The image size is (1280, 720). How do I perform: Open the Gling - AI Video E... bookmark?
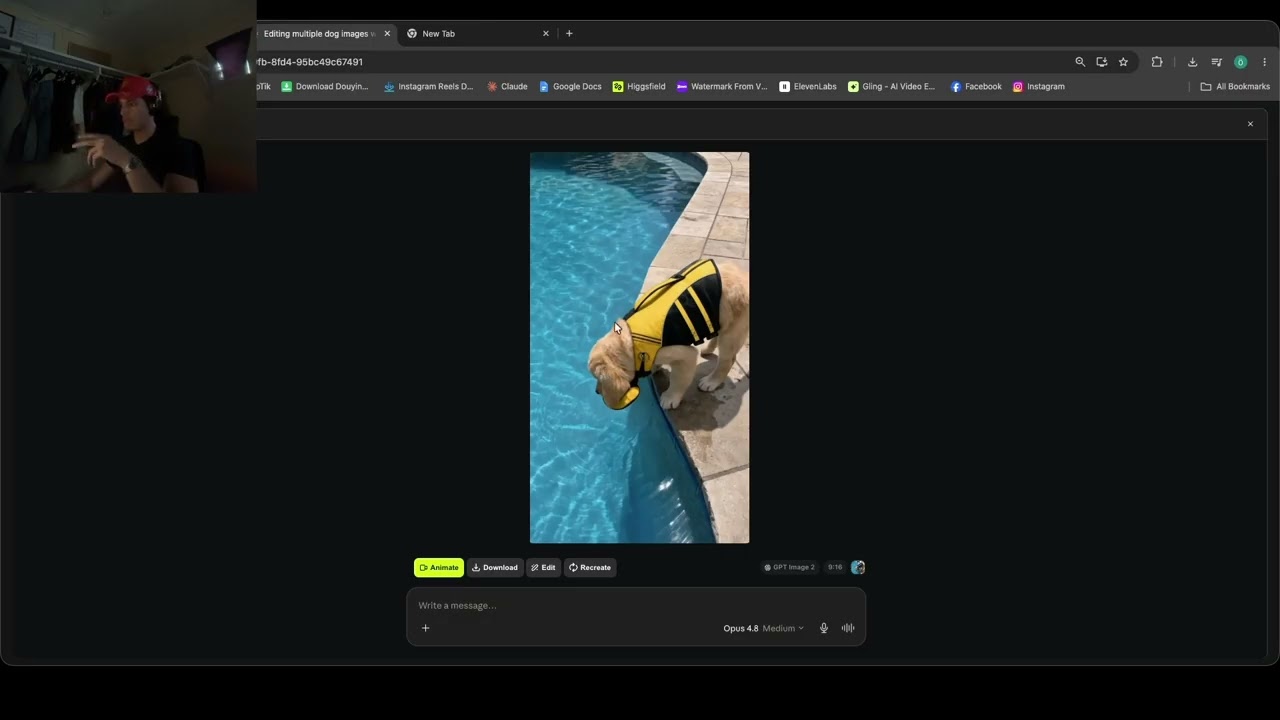pyautogui.click(x=891, y=87)
